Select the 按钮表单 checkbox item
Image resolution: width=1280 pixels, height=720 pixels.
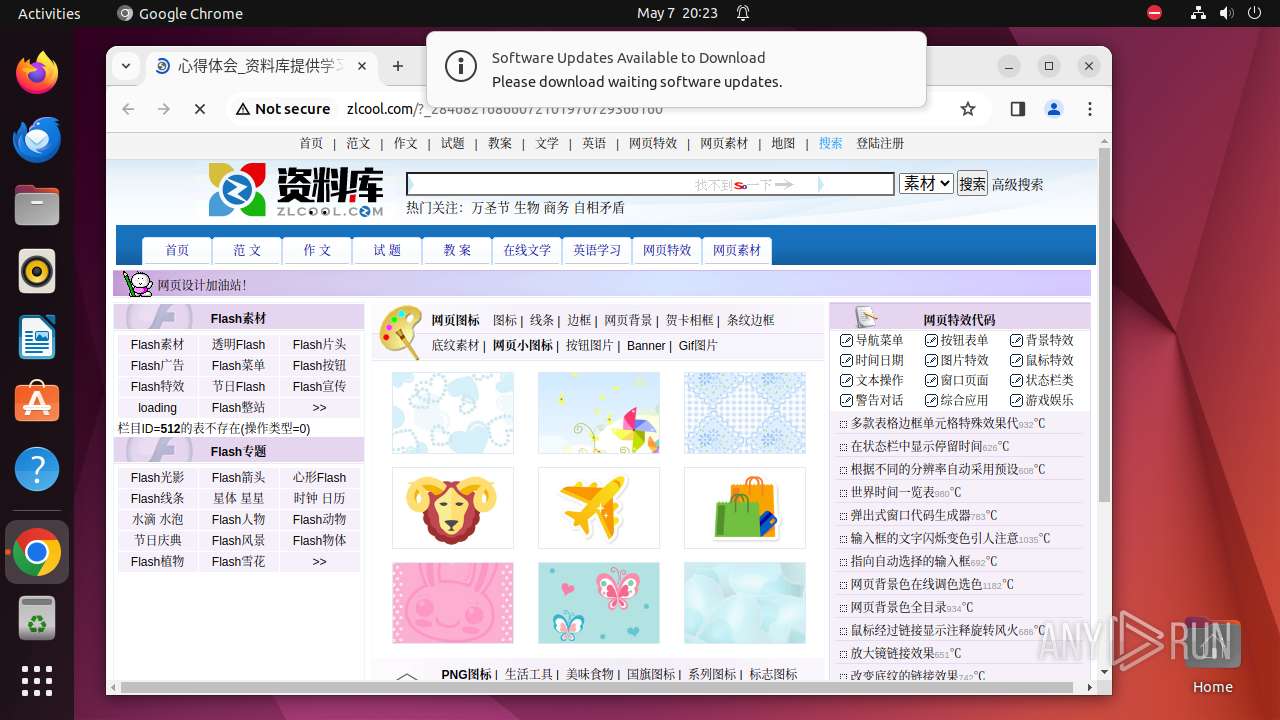click(957, 340)
